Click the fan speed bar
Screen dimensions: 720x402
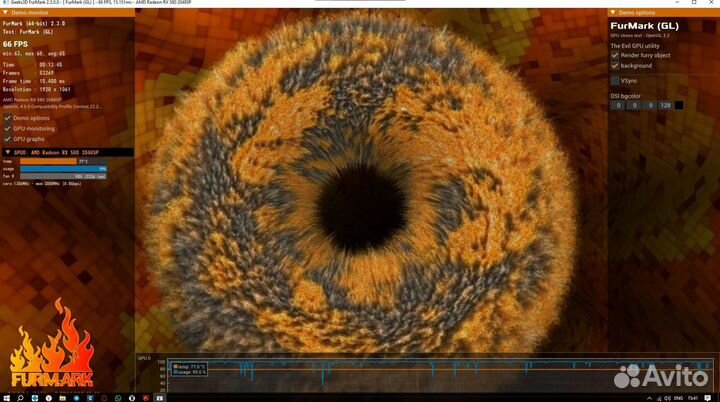coord(62,176)
